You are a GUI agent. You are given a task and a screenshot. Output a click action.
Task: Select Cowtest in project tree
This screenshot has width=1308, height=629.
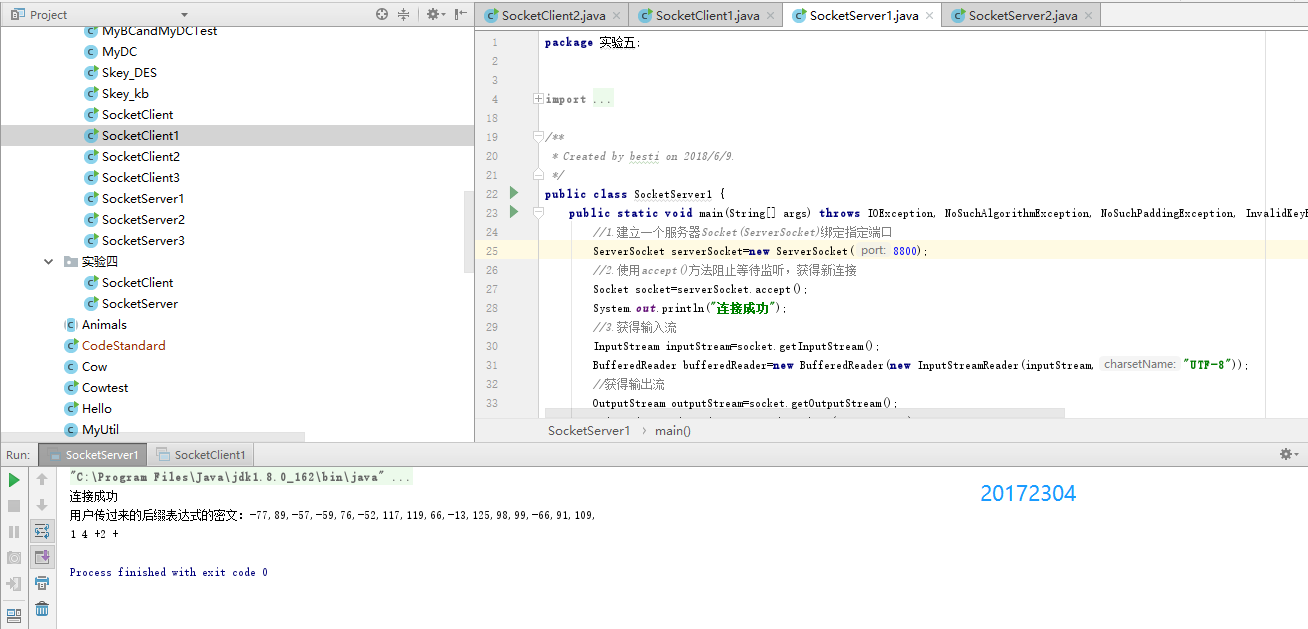coord(105,387)
